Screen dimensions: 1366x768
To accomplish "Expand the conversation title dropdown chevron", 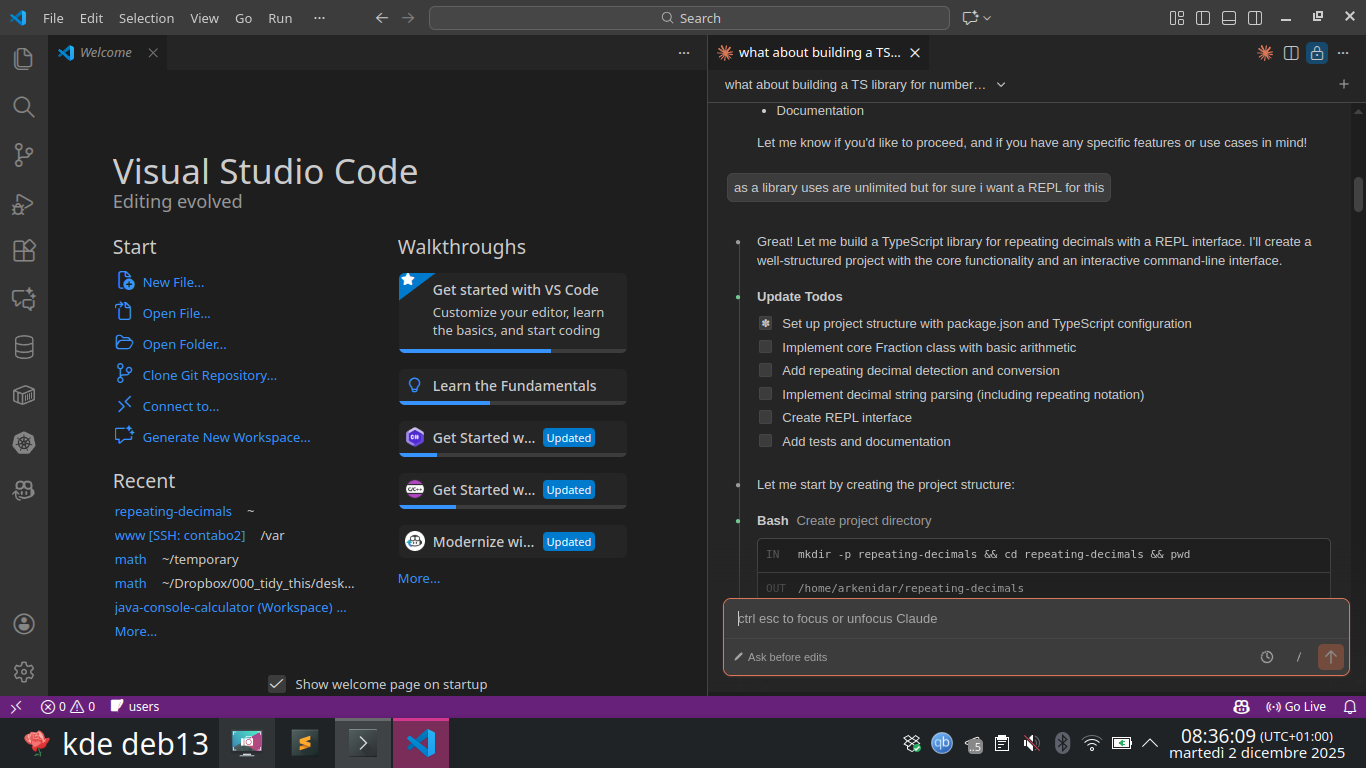I will [x=1001, y=85].
